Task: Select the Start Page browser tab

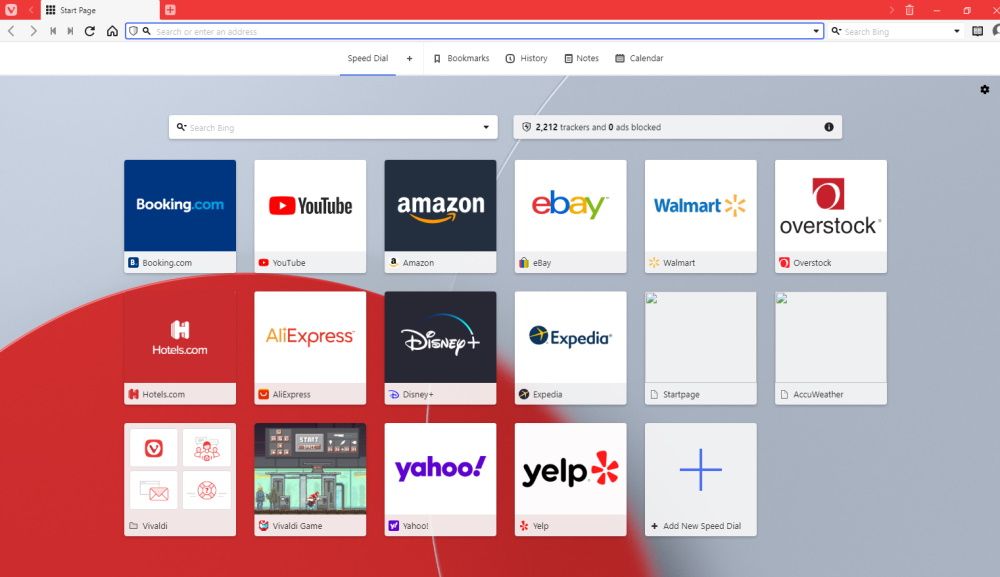Action: pyautogui.click(x=99, y=10)
